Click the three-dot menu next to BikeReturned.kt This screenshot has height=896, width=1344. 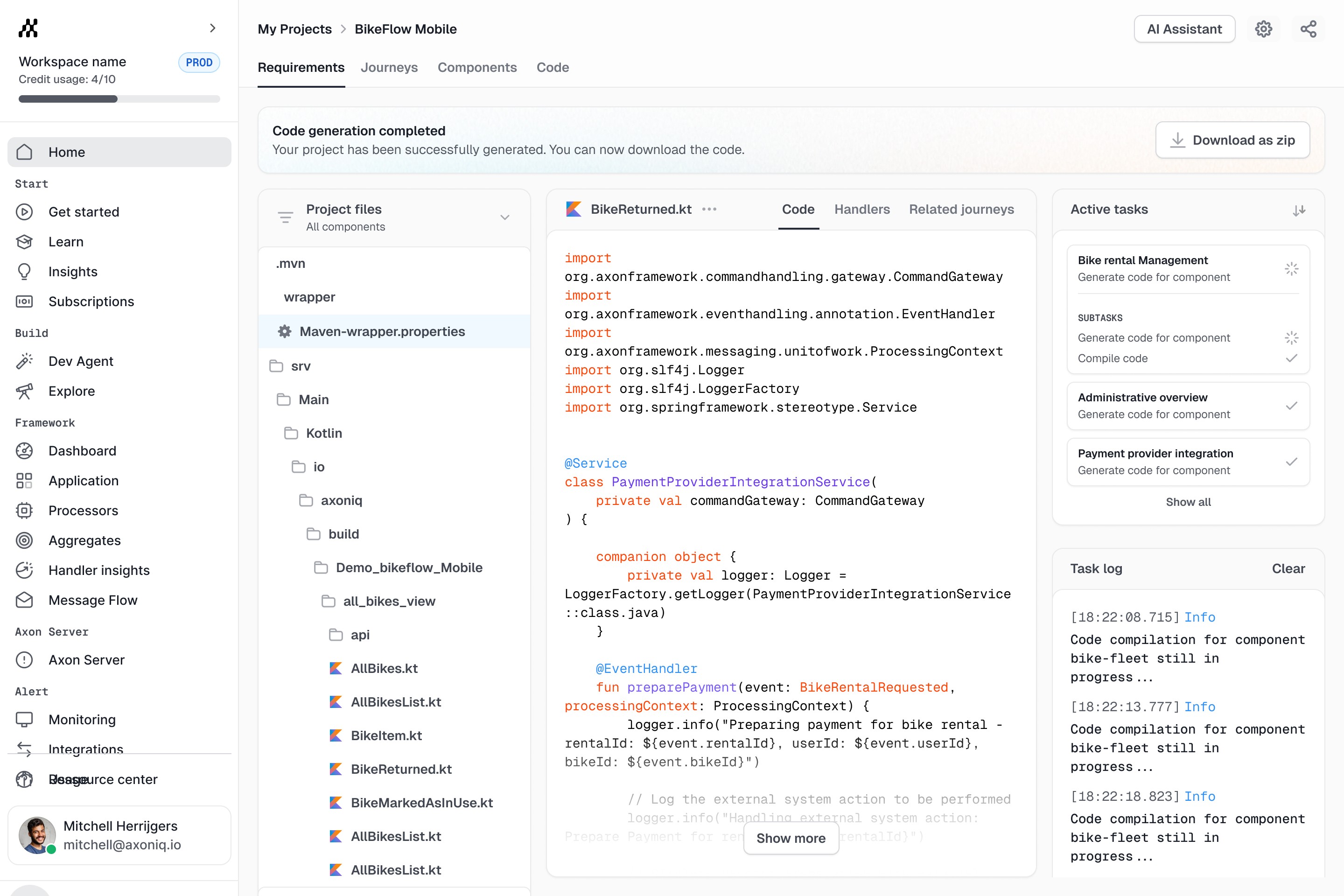click(709, 209)
